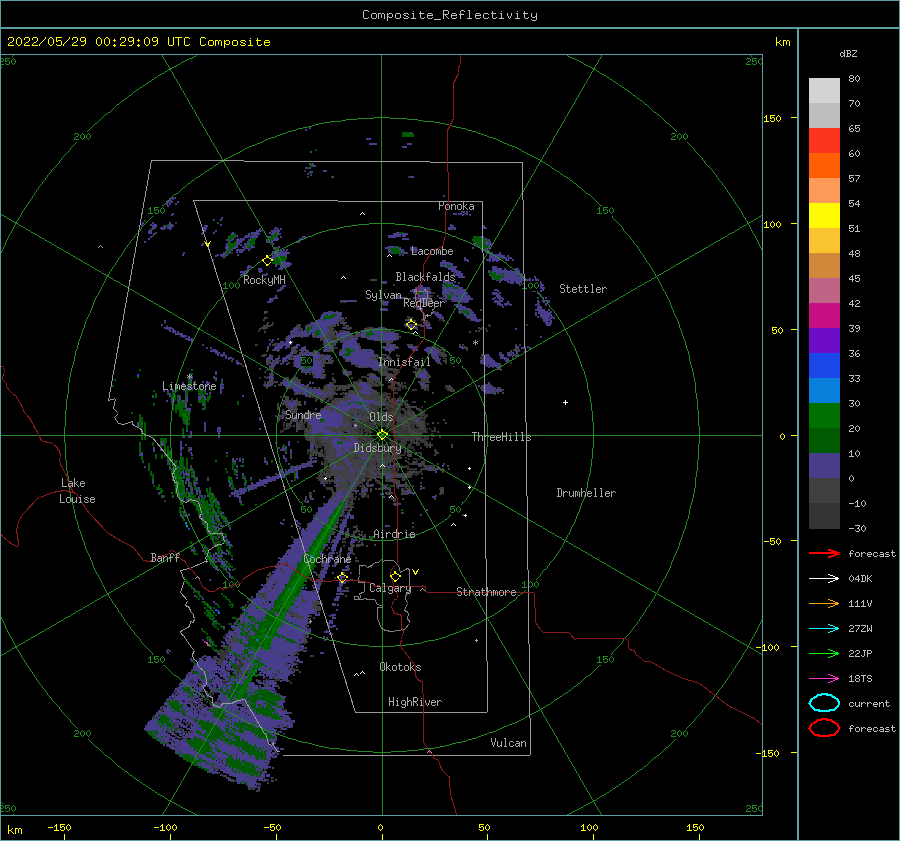Click the dBZ legend heading
900x841 pixels.
click(x=848, y=53)
